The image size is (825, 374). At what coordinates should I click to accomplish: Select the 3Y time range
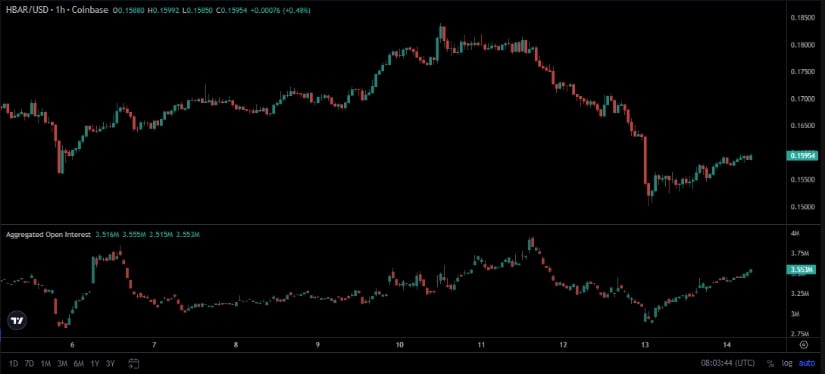click(110, 363)
